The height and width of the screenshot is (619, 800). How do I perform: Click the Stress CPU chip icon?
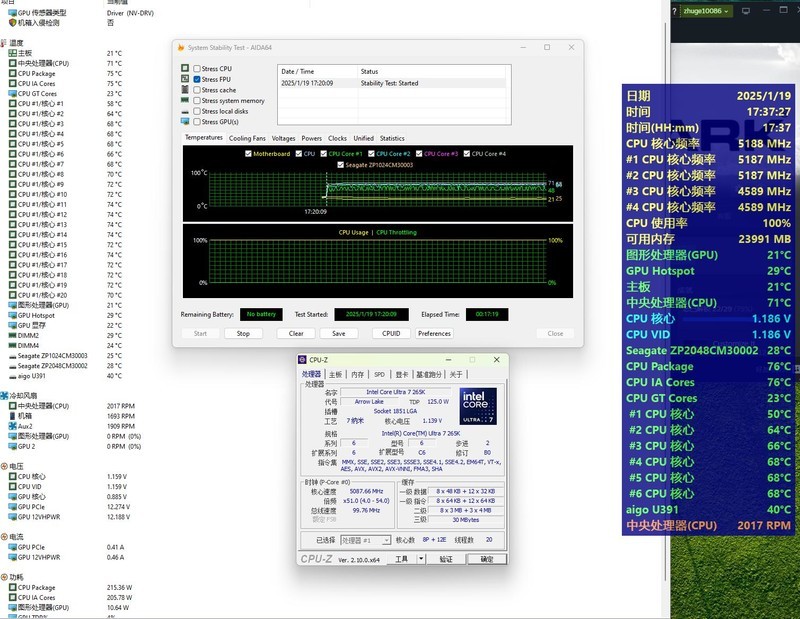[184, 69]
